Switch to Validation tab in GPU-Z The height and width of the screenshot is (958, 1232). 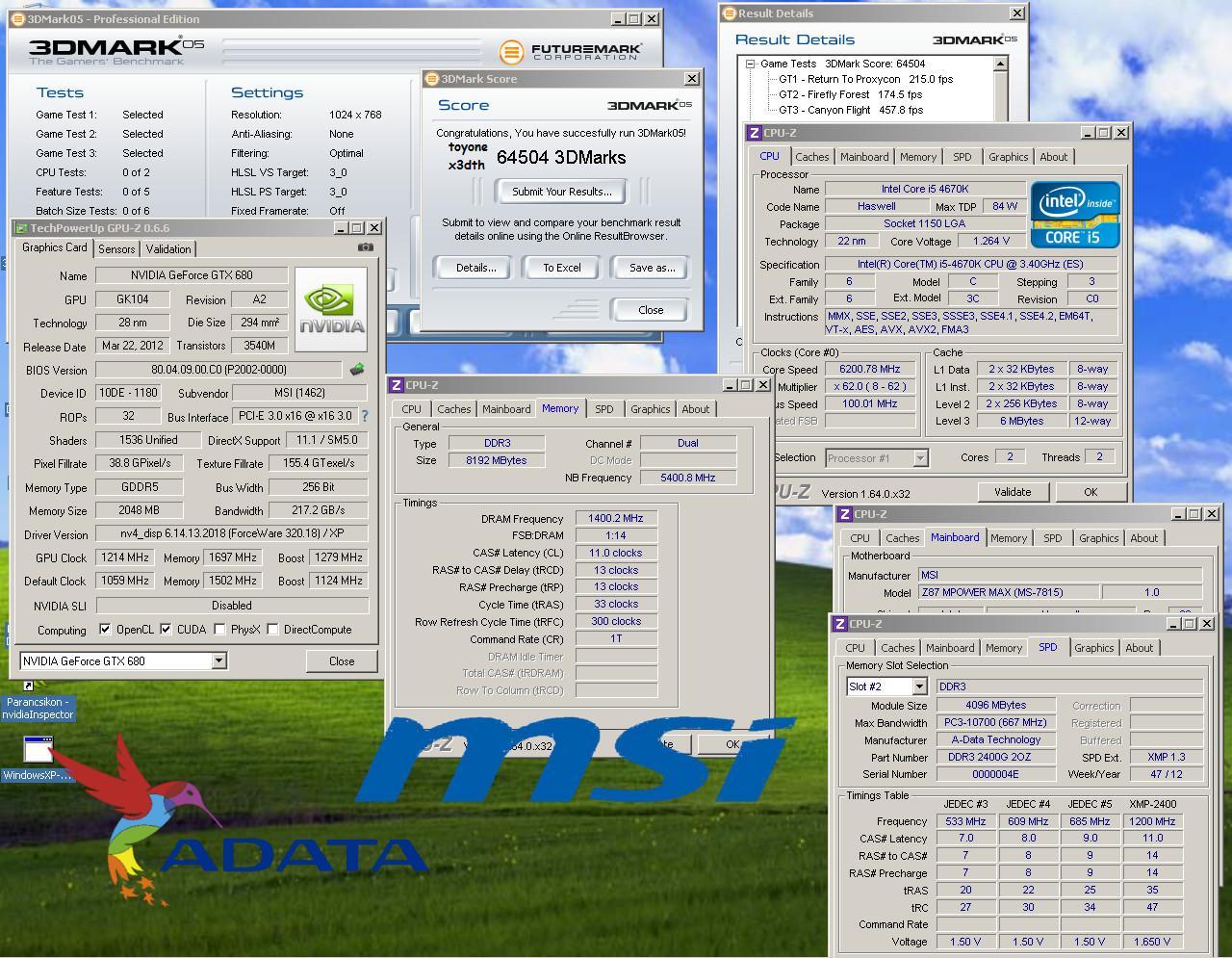click(x=168, y=249)
